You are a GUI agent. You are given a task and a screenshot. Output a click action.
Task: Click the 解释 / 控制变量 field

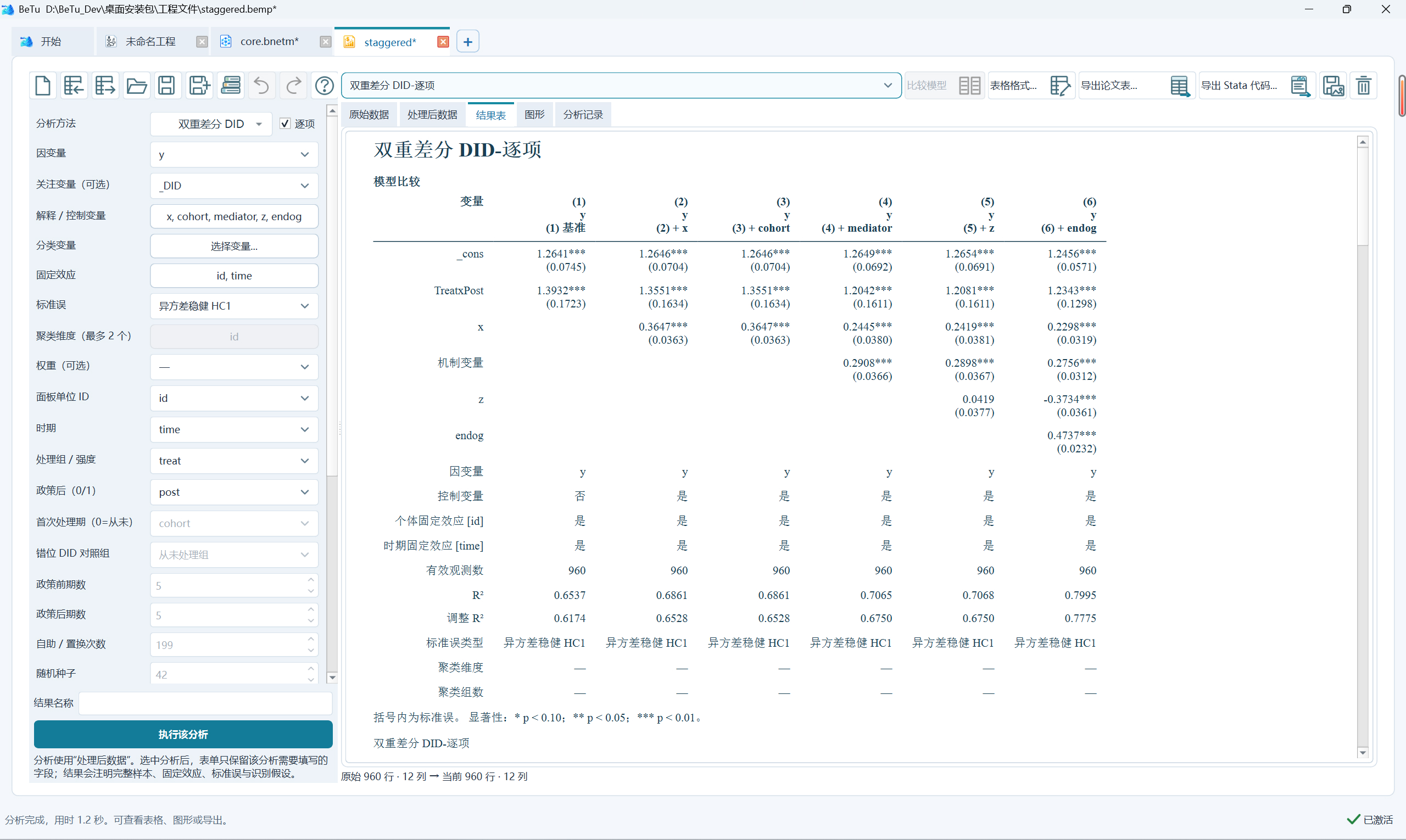[x=234, y=216]
